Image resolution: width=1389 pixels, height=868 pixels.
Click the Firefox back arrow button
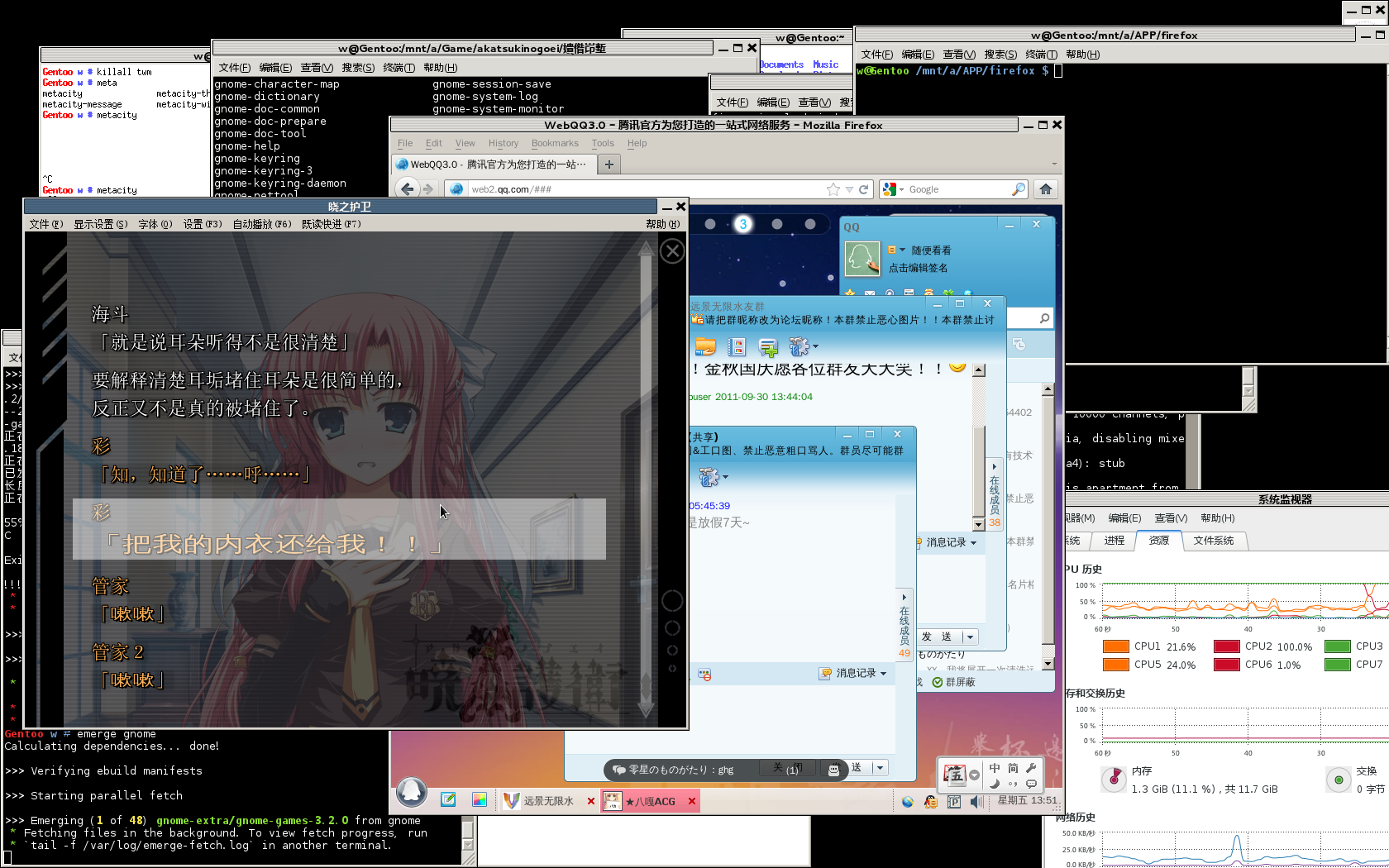pyautogui.click(x=408, y=189)
